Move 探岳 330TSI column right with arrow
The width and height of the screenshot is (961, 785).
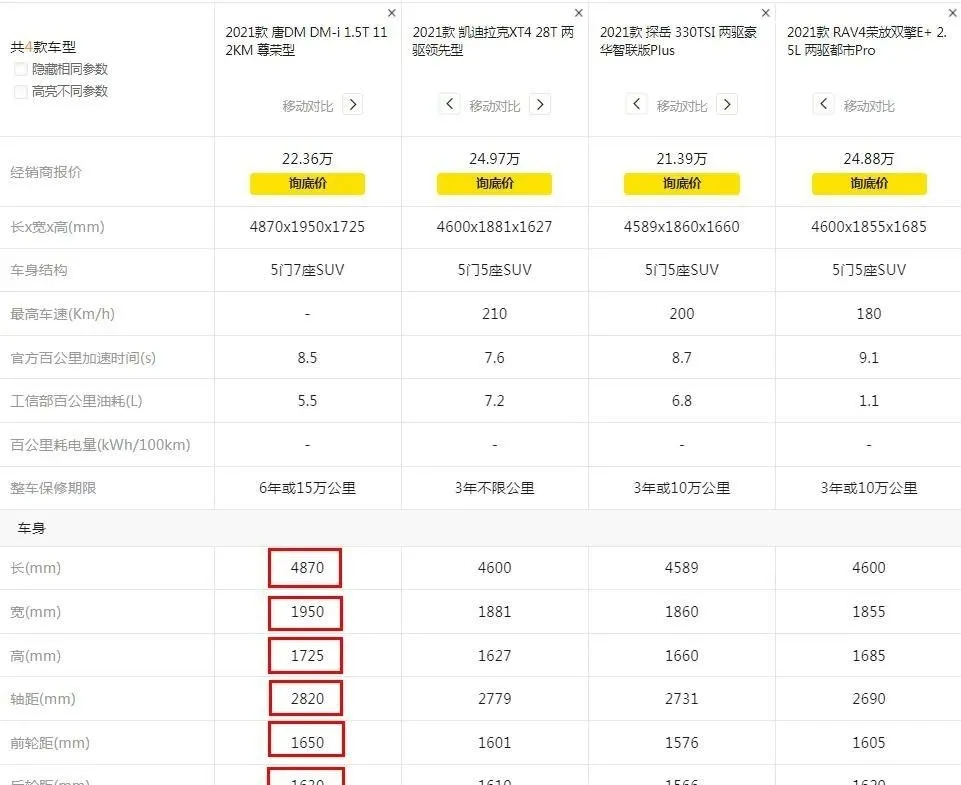pos(727,104)
